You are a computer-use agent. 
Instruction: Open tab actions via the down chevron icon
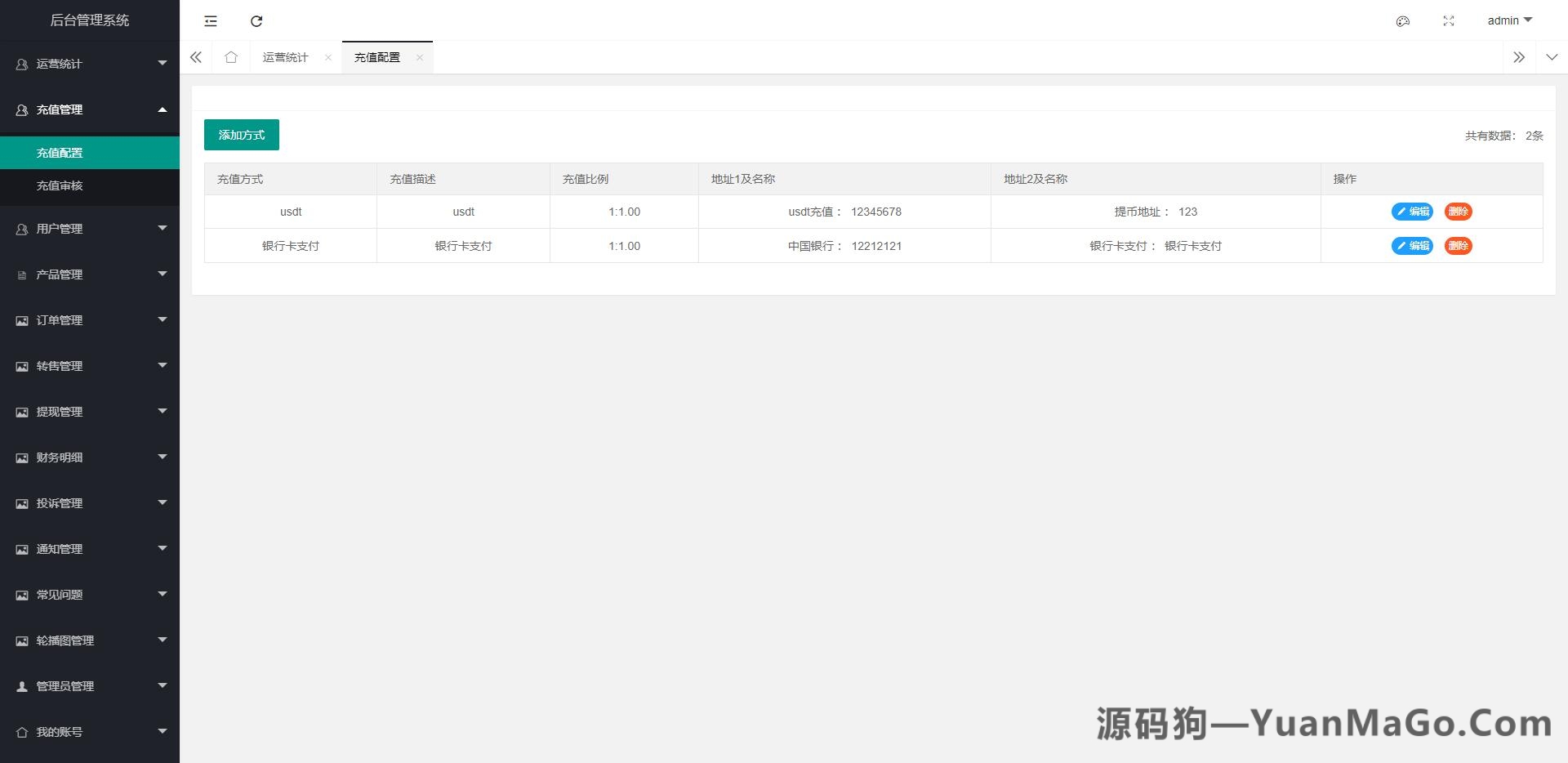point(1551,57)
